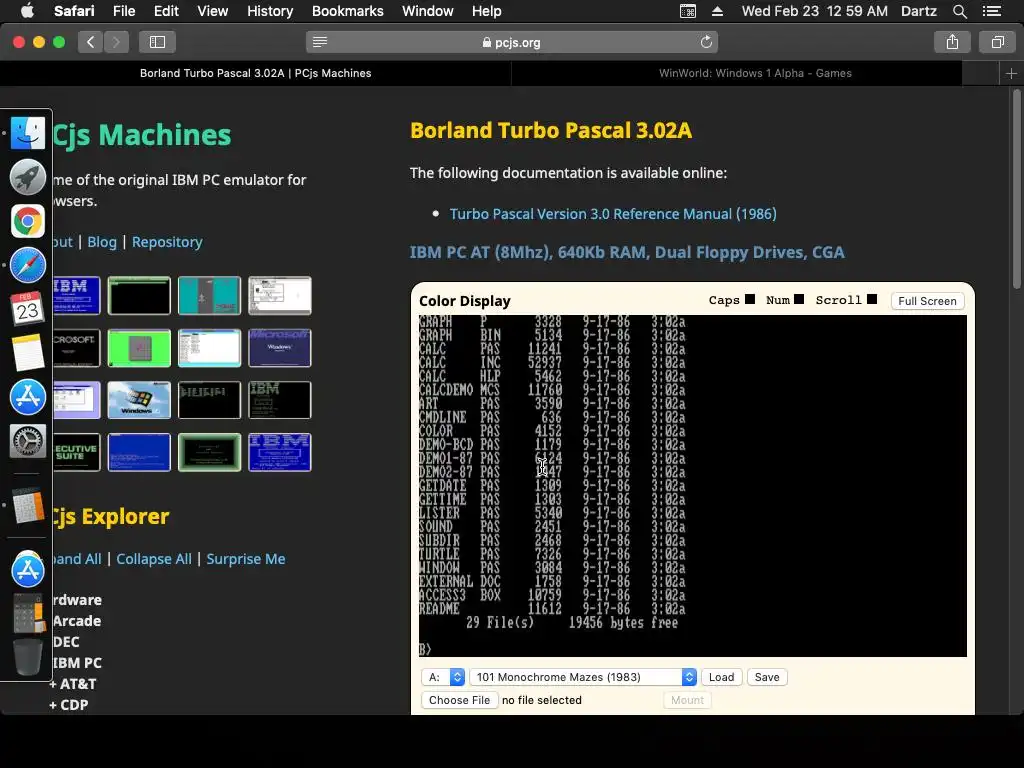The image size is (1024, 768).
Task: Click the Surprise Me link
Action: pyautogui.click(x=246, y=559)
